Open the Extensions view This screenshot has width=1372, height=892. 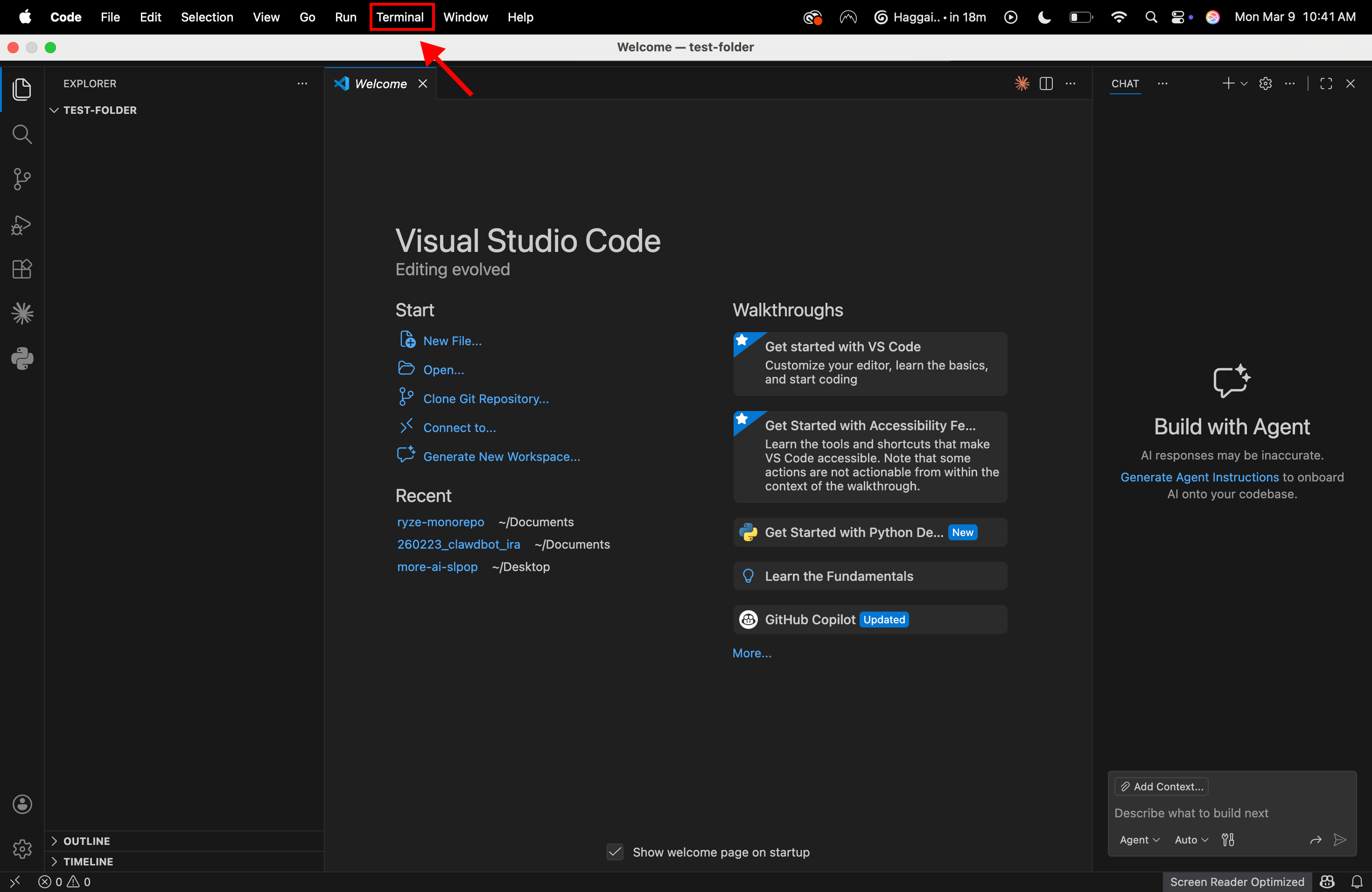[x=22, y=269]
